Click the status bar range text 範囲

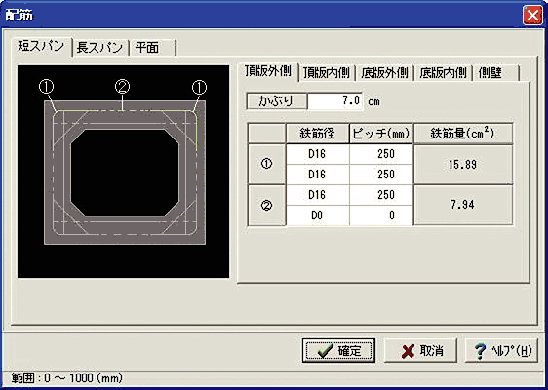tap(67, 378)
